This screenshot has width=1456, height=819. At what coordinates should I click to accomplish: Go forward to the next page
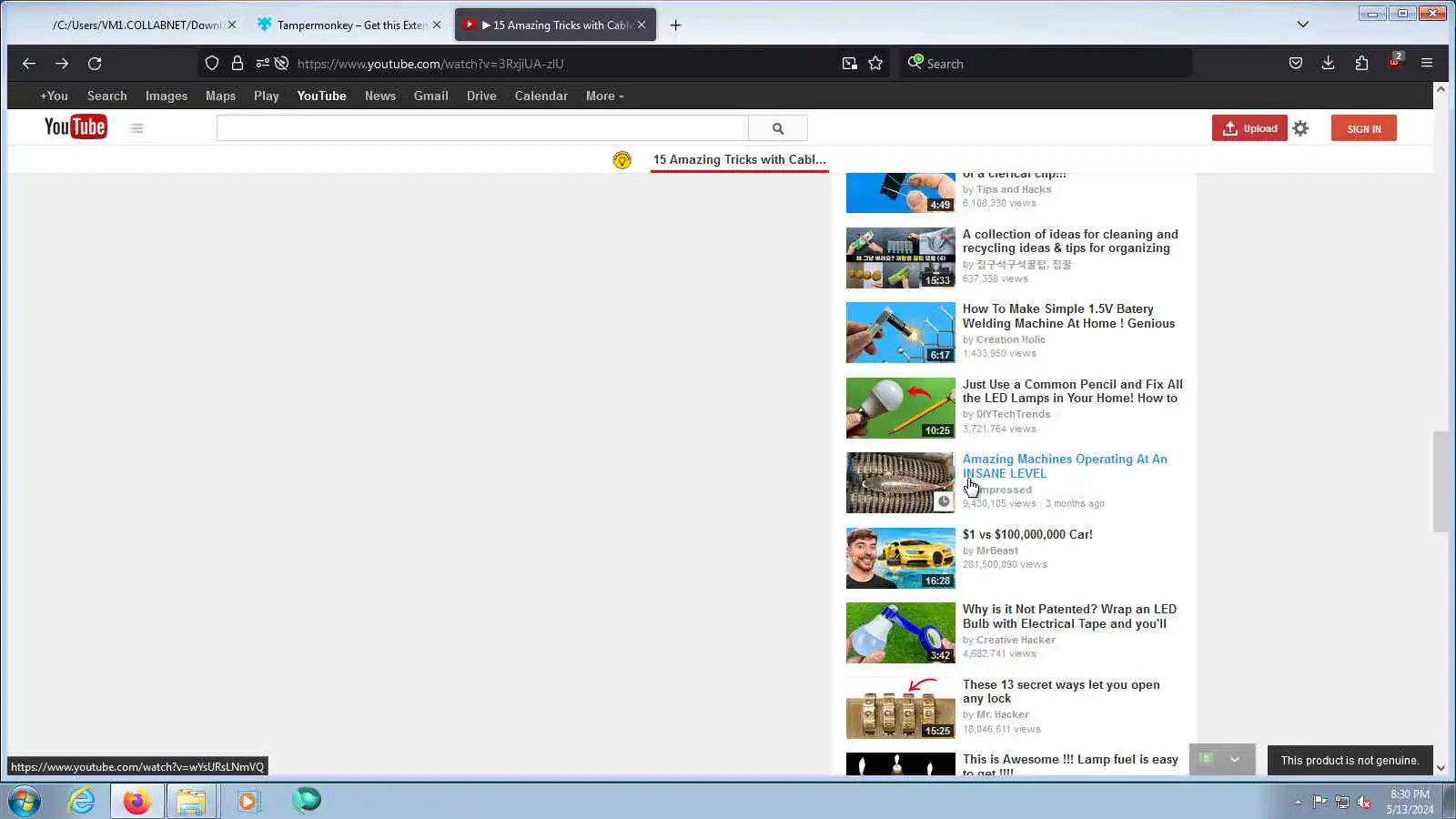pyautogui.click(x=62, y=64)
